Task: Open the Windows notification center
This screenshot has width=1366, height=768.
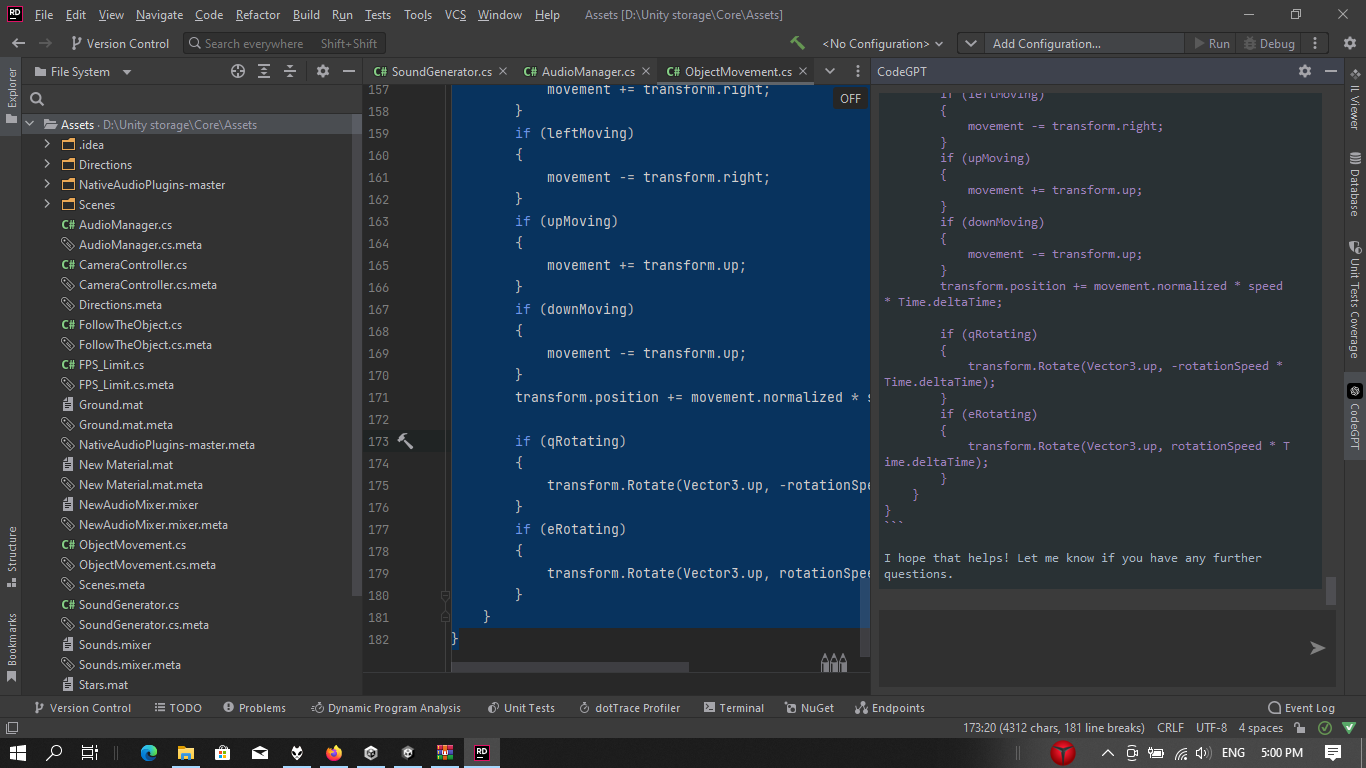Action: click(1332, 752)
